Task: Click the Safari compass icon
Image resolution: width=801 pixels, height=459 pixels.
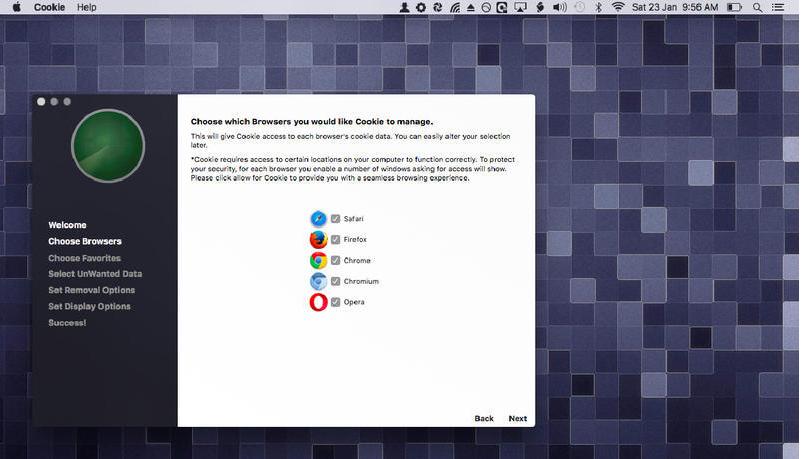Action: tap(318, 219)
